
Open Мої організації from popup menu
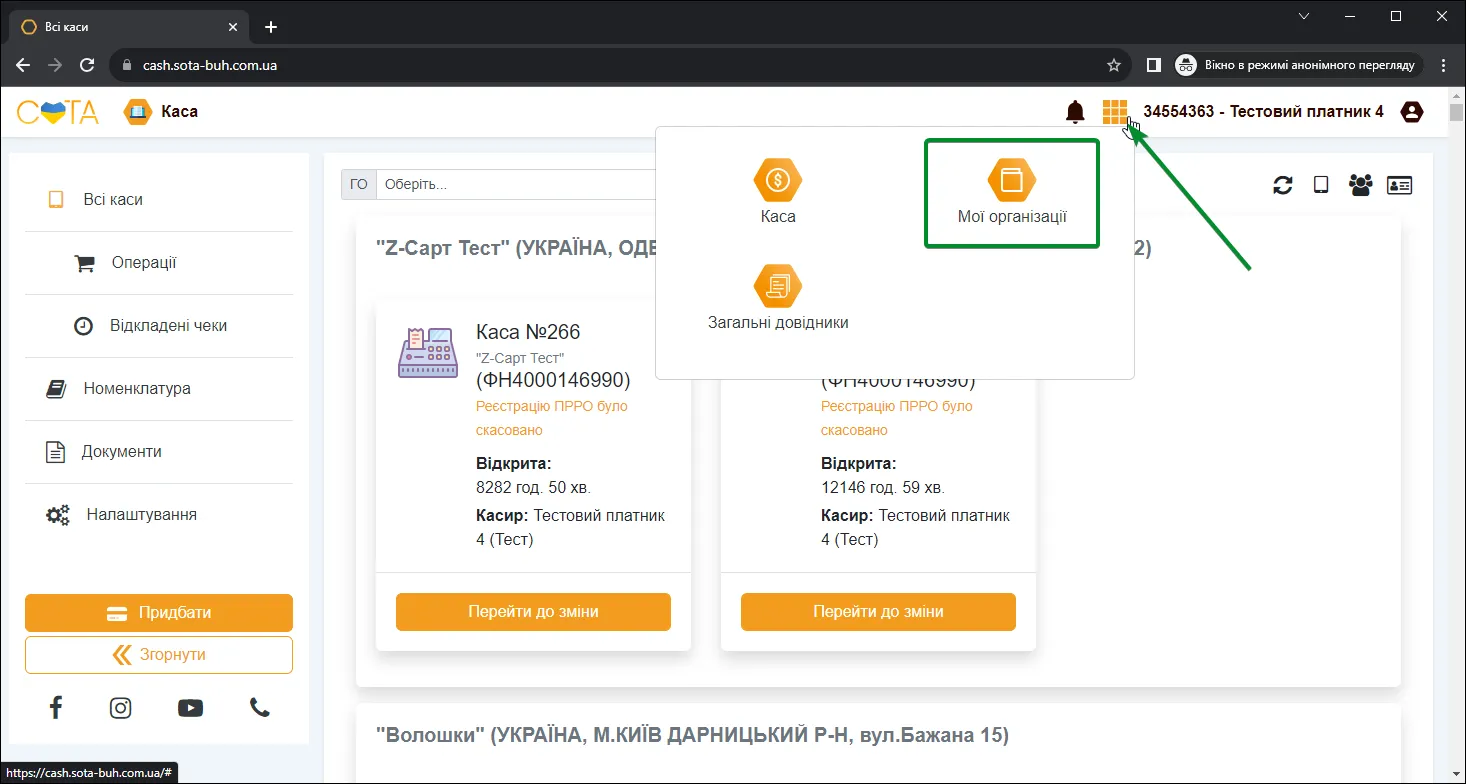(x=1012, y=192)
